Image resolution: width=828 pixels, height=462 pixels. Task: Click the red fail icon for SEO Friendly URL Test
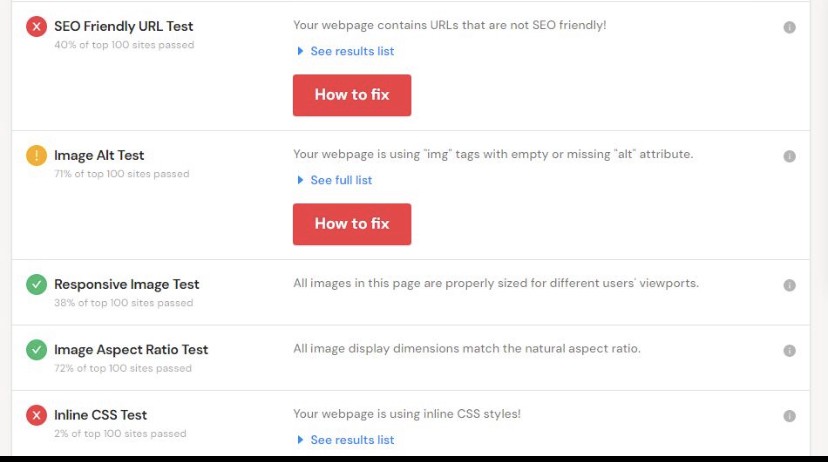(36, 26)
